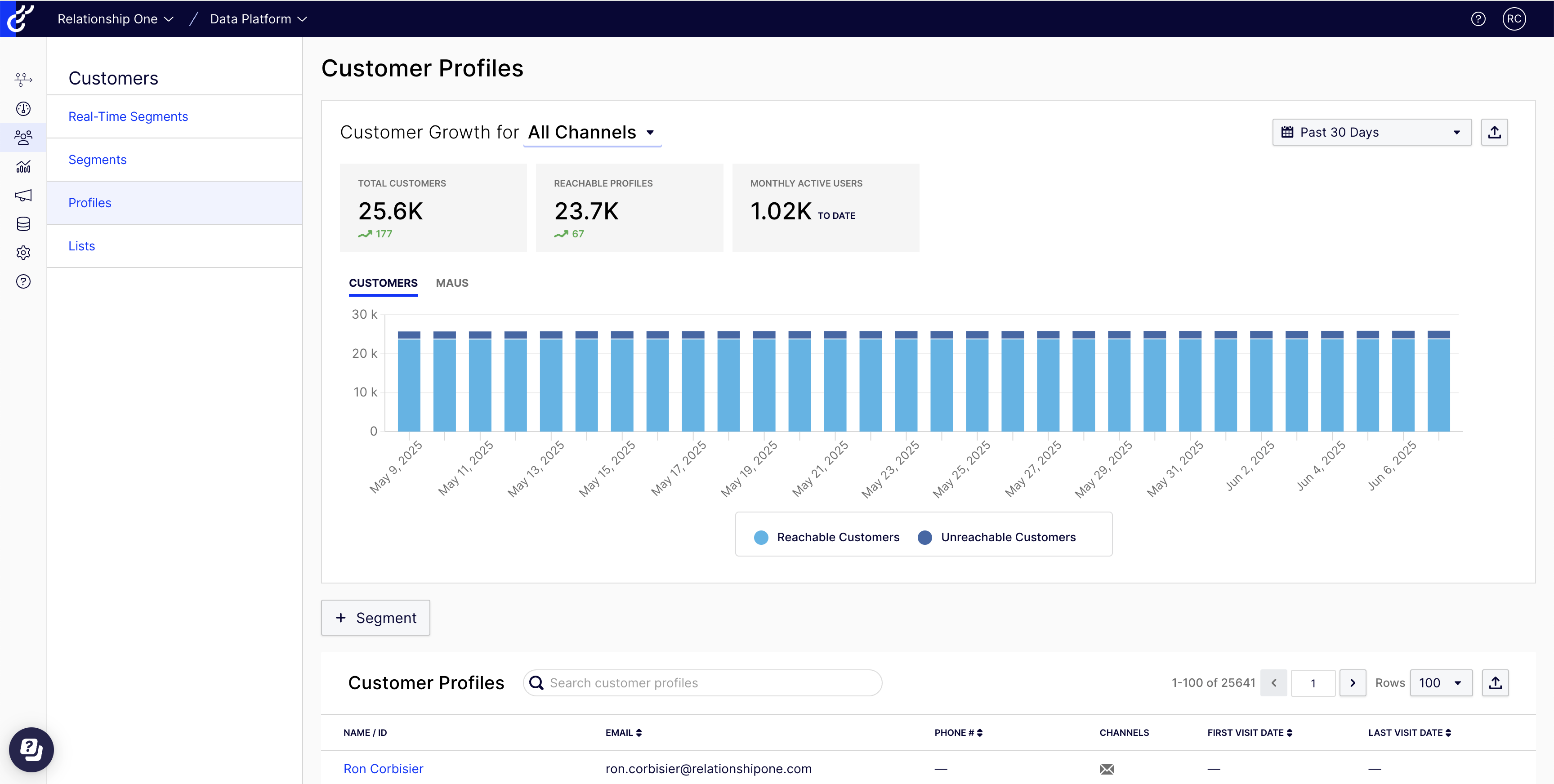Select the dashboard gauge icon
This screenshot has width=1554, height=784.
[22, 108]
